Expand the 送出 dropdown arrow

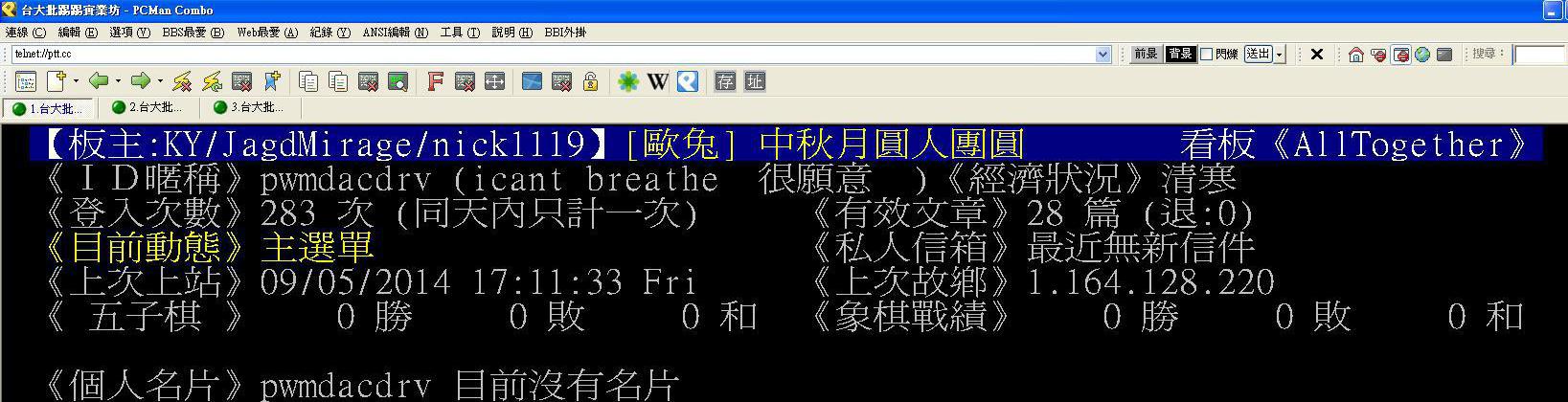pyautogui.click(x=1280, y=55)
